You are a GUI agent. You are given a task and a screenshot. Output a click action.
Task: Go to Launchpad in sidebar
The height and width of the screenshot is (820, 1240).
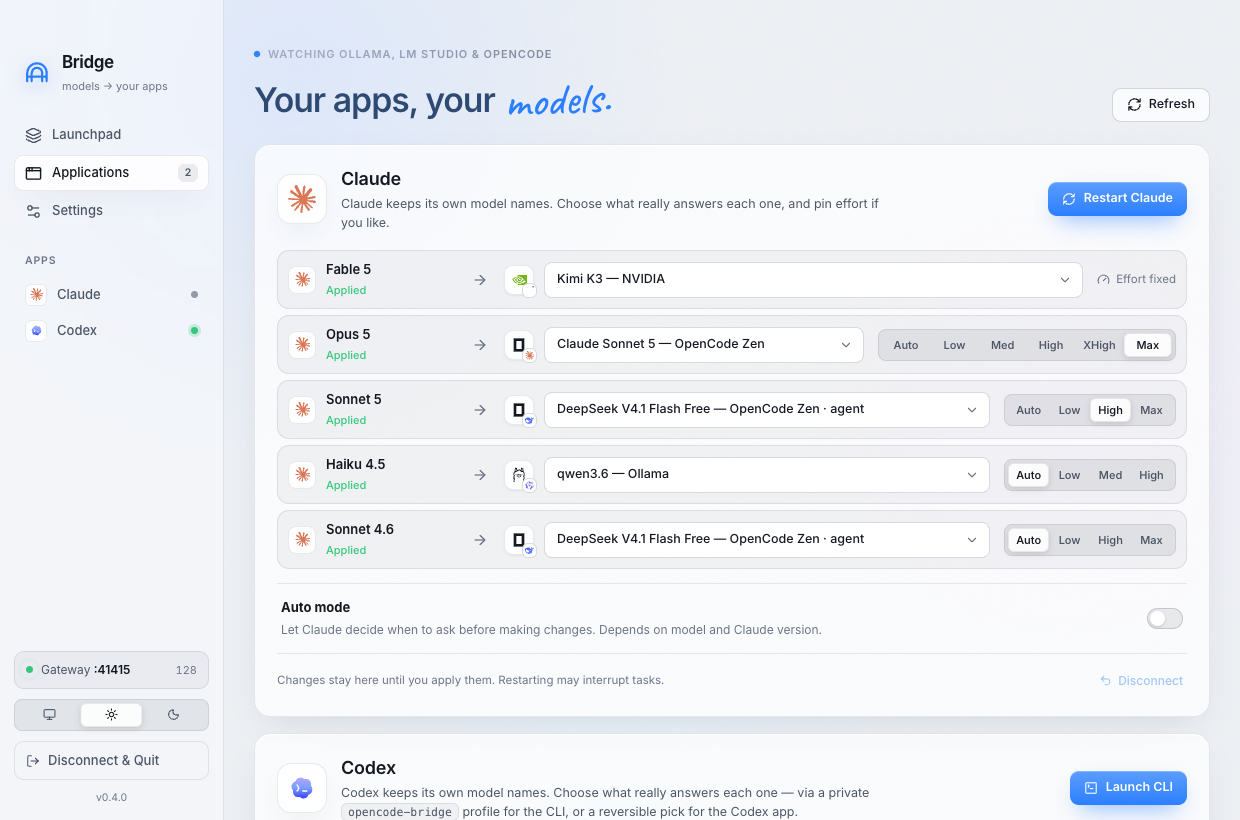tap(111, 134)
